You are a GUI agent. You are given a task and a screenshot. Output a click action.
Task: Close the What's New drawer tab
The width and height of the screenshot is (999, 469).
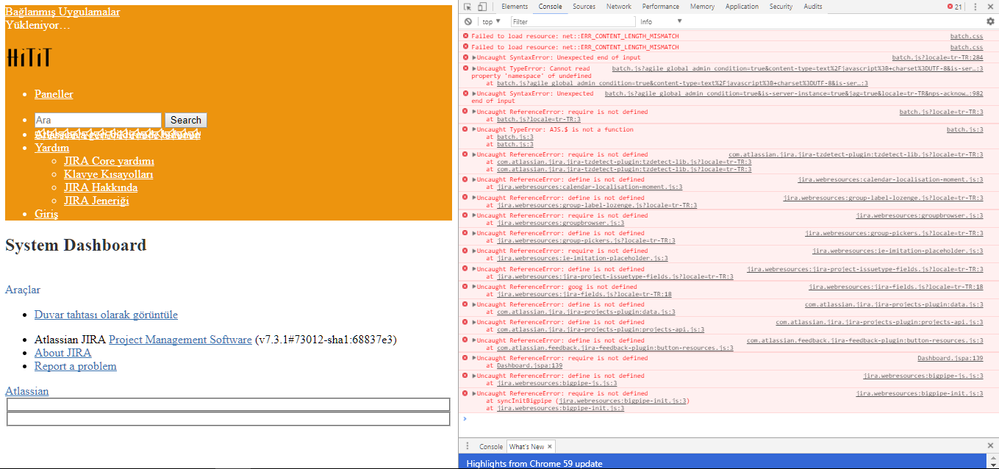[550, 447]
